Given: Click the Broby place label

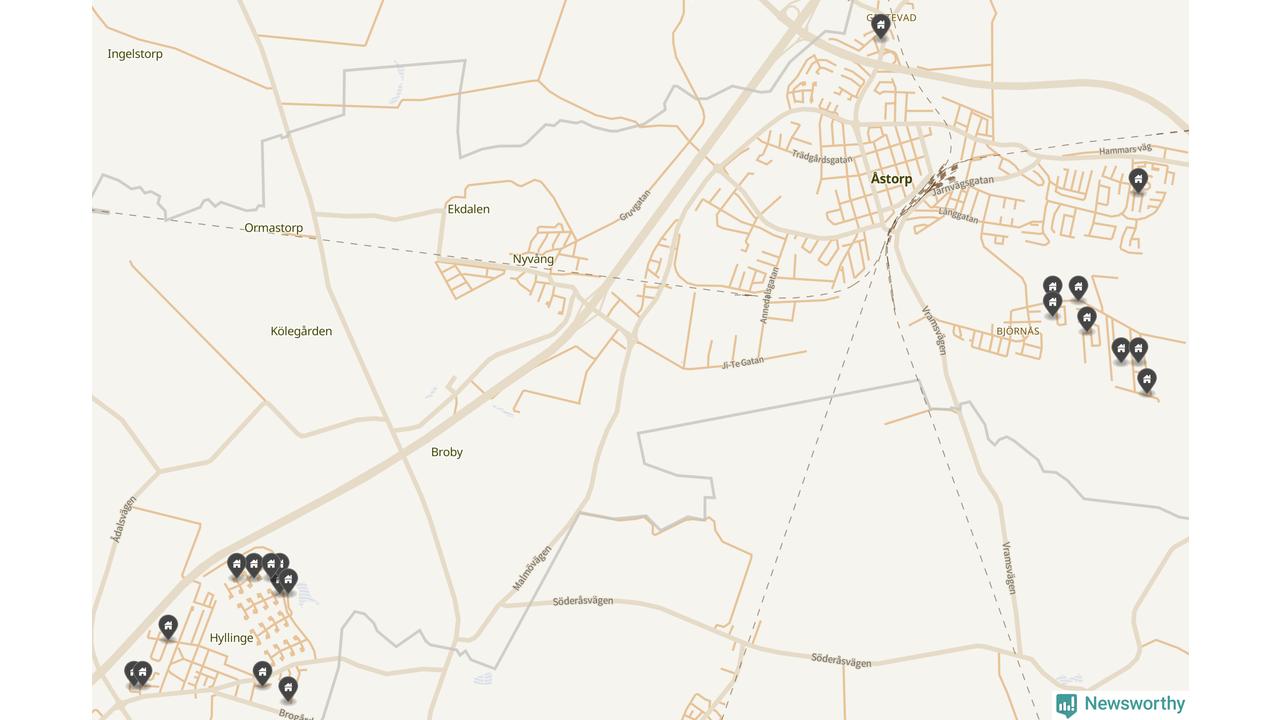Looking at the screenshot, I should coord(447,452).
